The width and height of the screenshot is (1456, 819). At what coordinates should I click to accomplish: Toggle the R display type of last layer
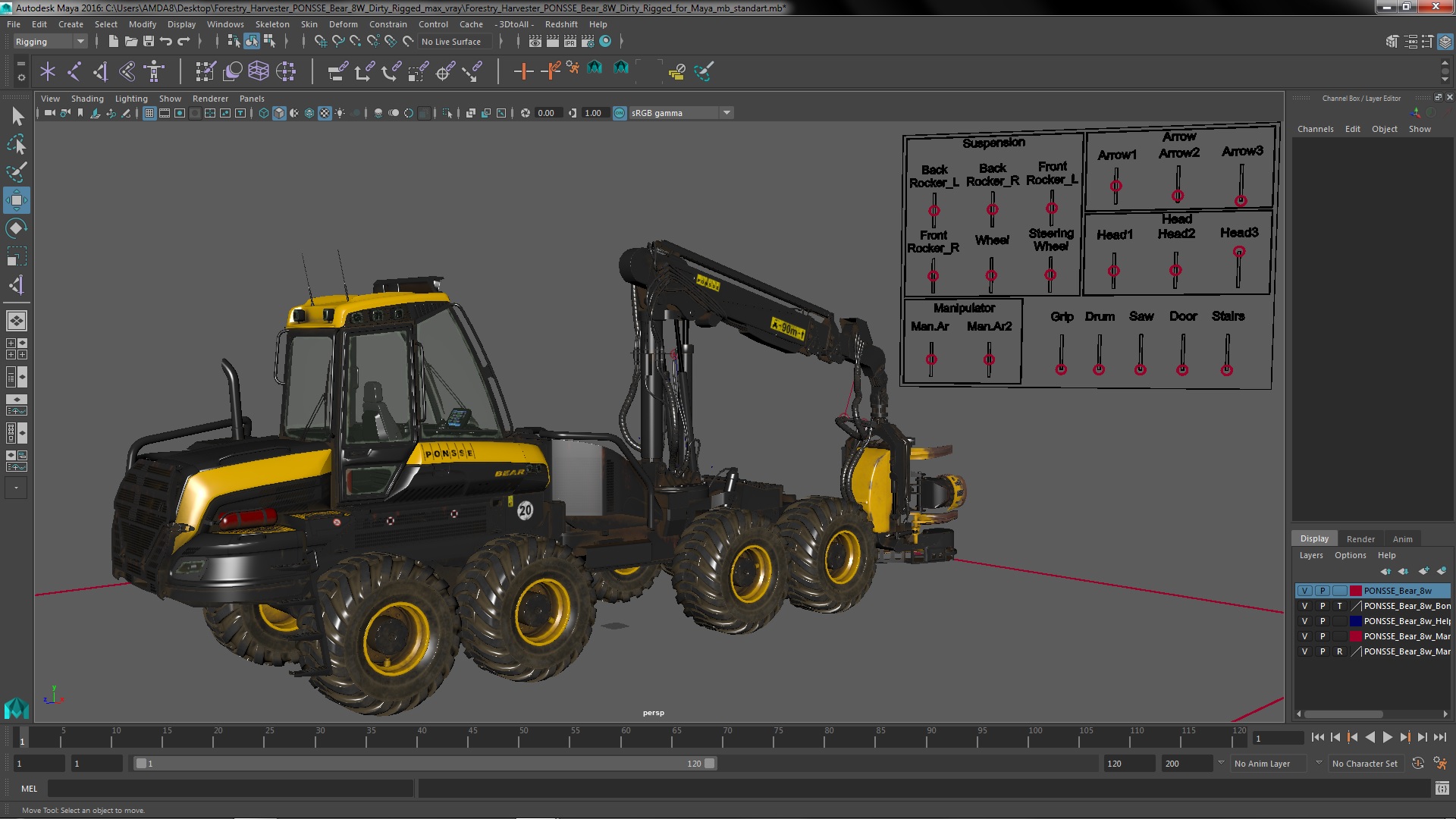point(1340,651)
